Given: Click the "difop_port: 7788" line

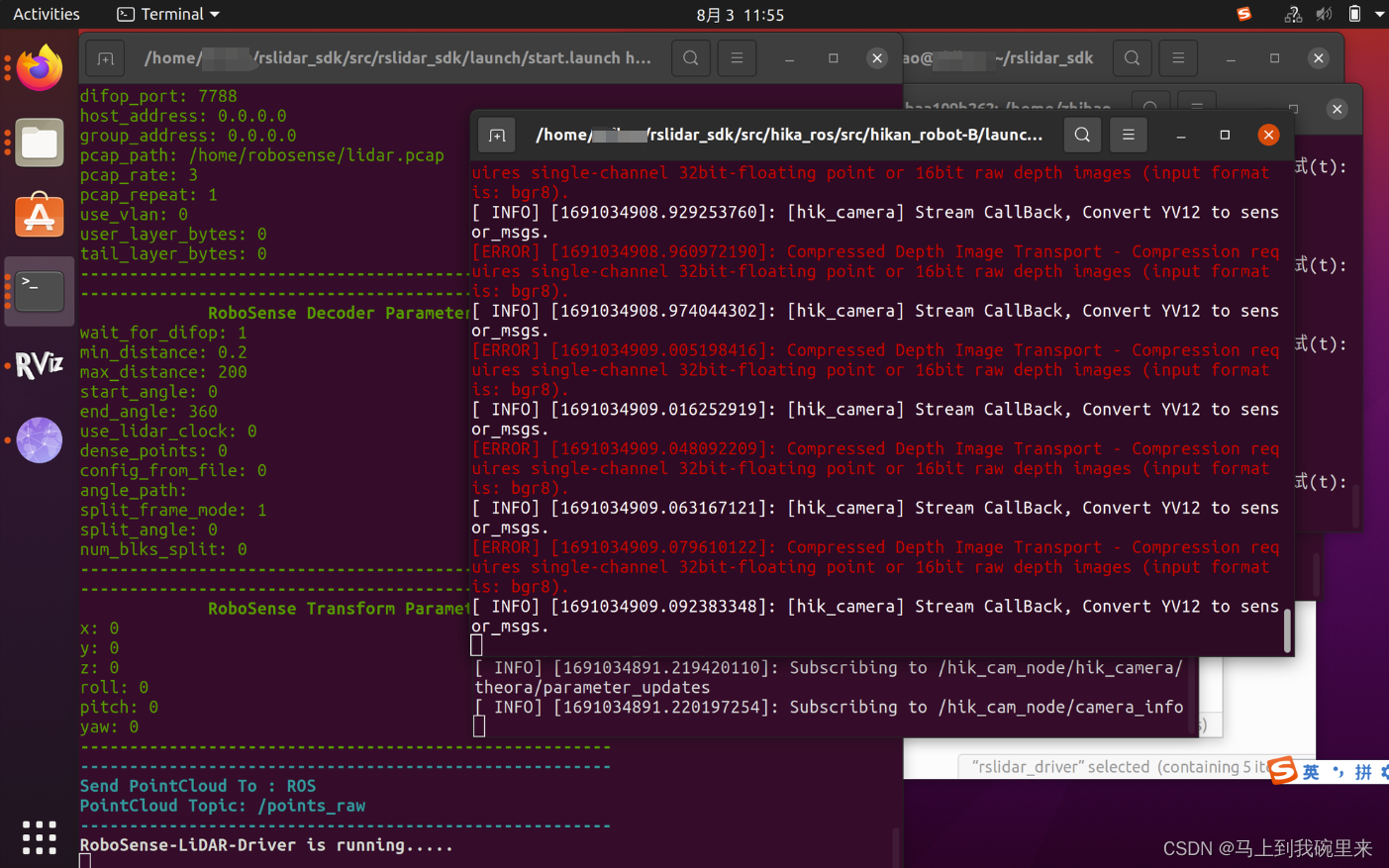Looking at the screenshot, I should [158, 96].
